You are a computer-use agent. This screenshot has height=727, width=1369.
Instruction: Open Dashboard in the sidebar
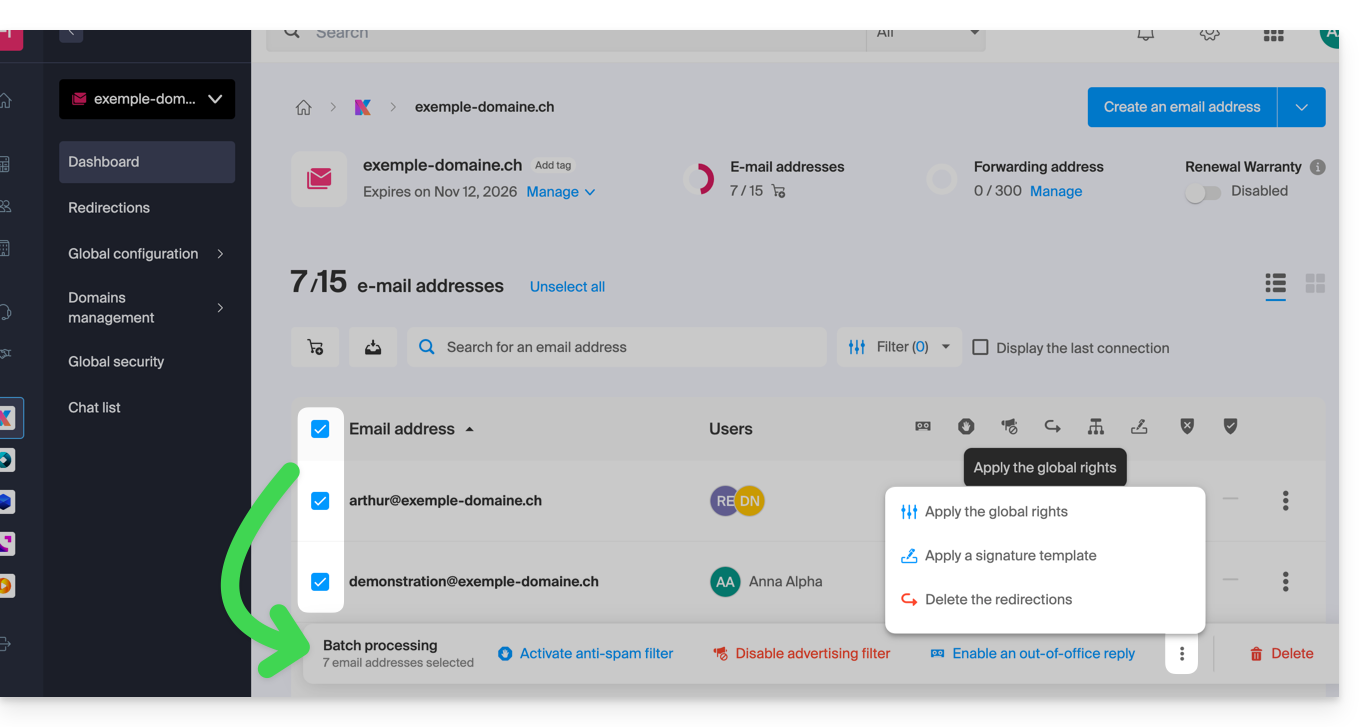pyautogui.click(x=147, y=162)
